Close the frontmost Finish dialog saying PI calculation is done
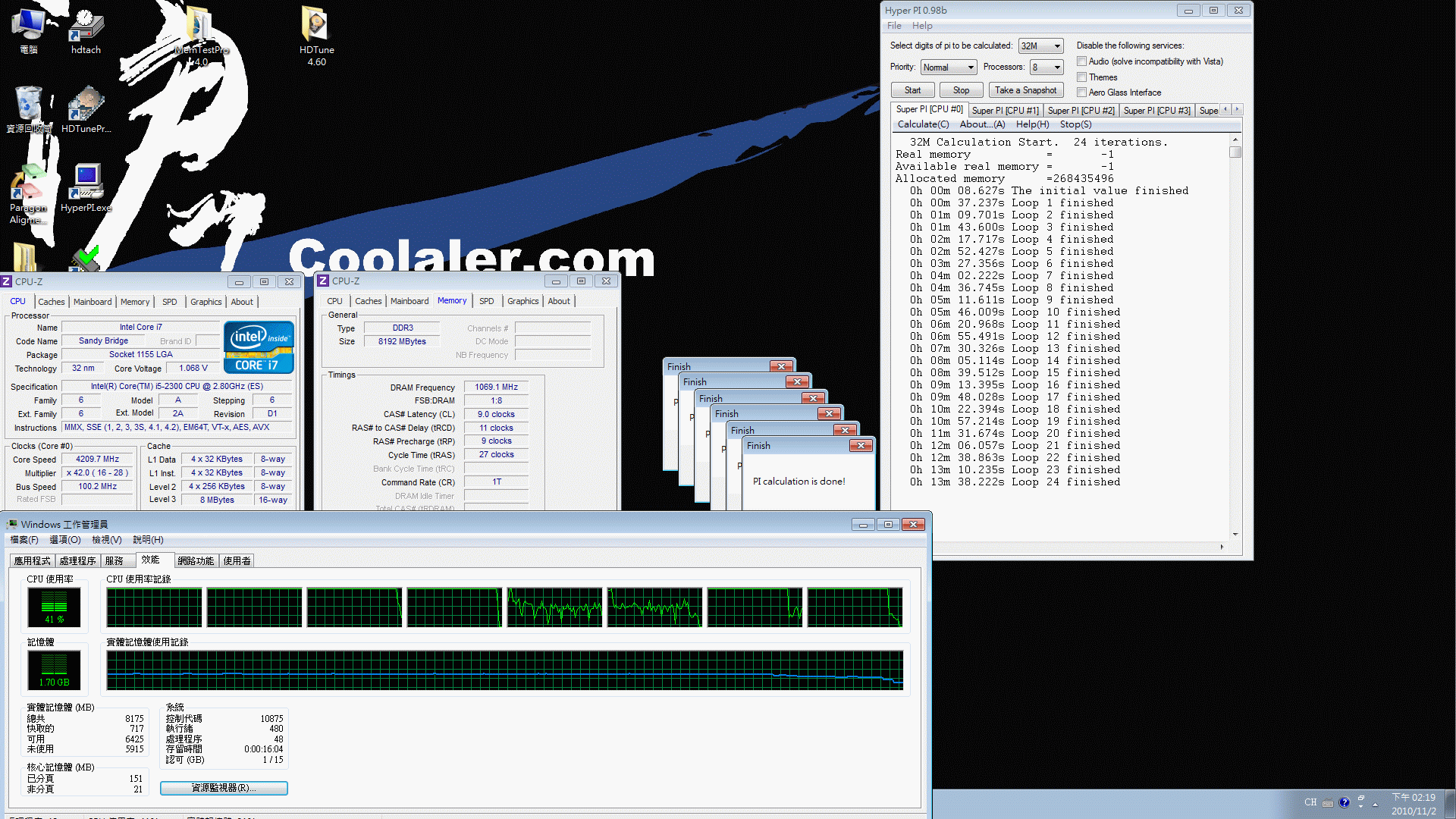 pyautogui.click(x=861, y=445)
